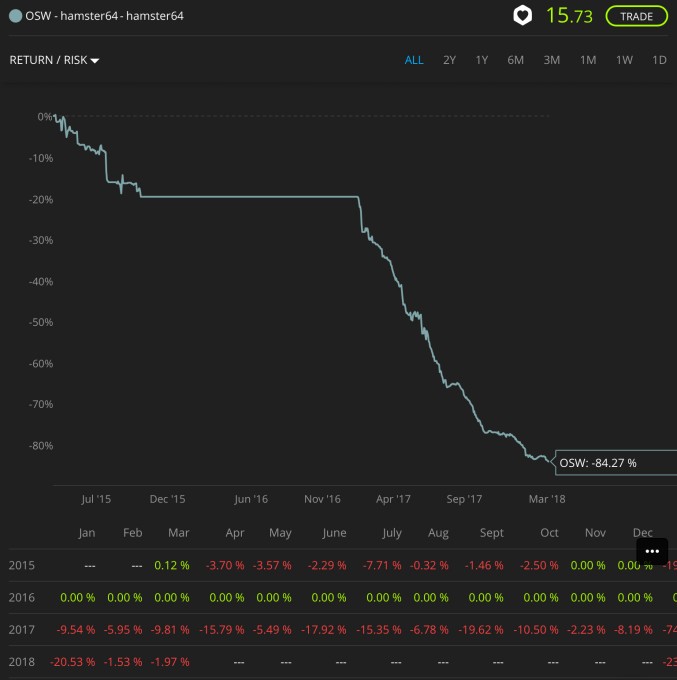This screenshot has width=677, height=680.
Task: Click the -17.92 % cell for June 2017
Action: click(x=324, y=630)
